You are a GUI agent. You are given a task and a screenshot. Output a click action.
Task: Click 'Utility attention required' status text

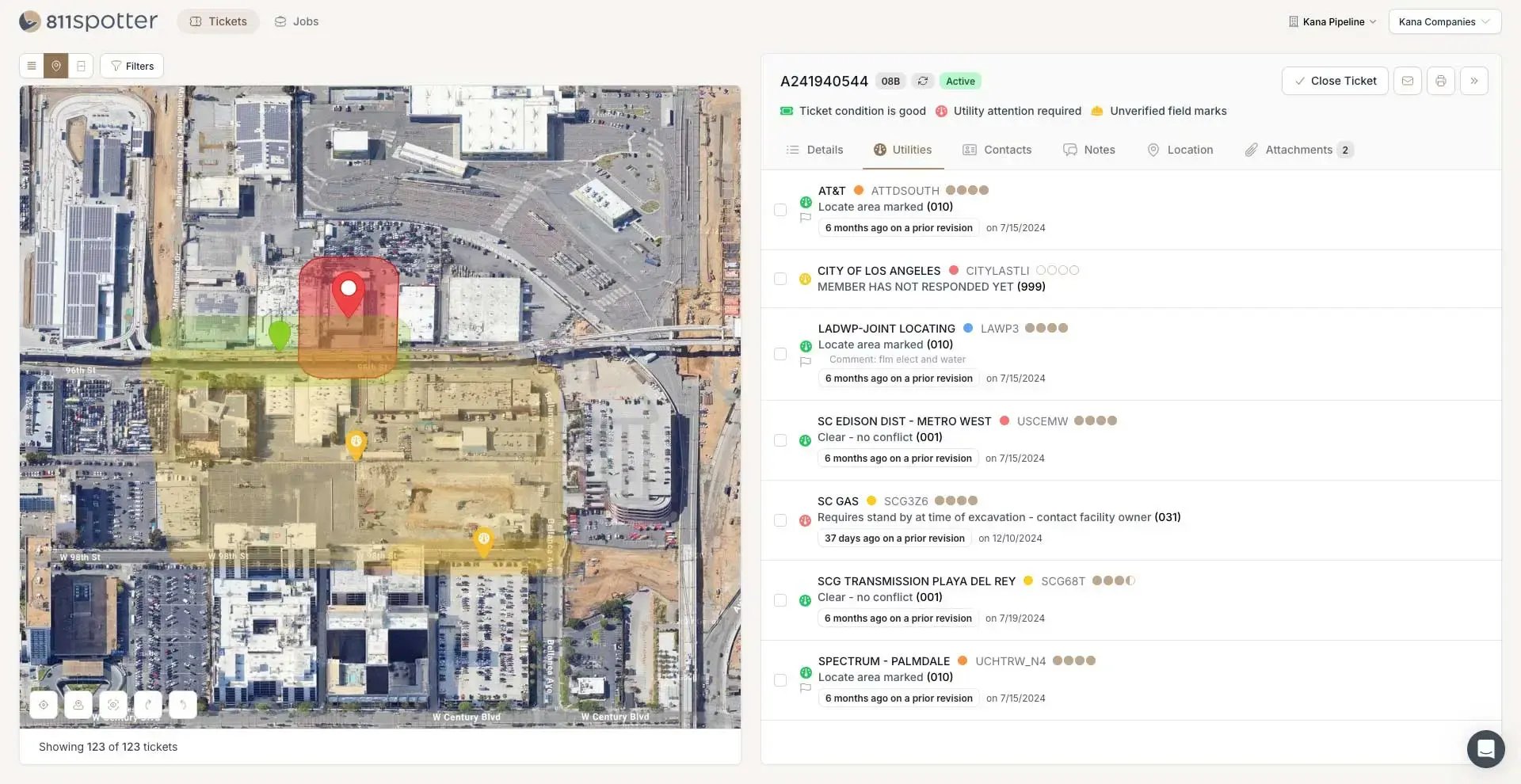point(1017,111)
